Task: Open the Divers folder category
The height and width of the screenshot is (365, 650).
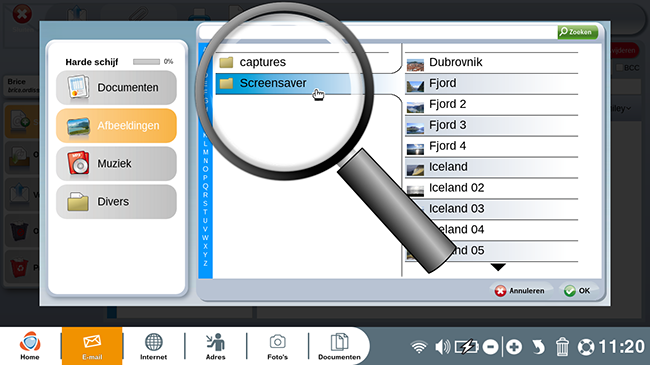Action: point(116,202)
